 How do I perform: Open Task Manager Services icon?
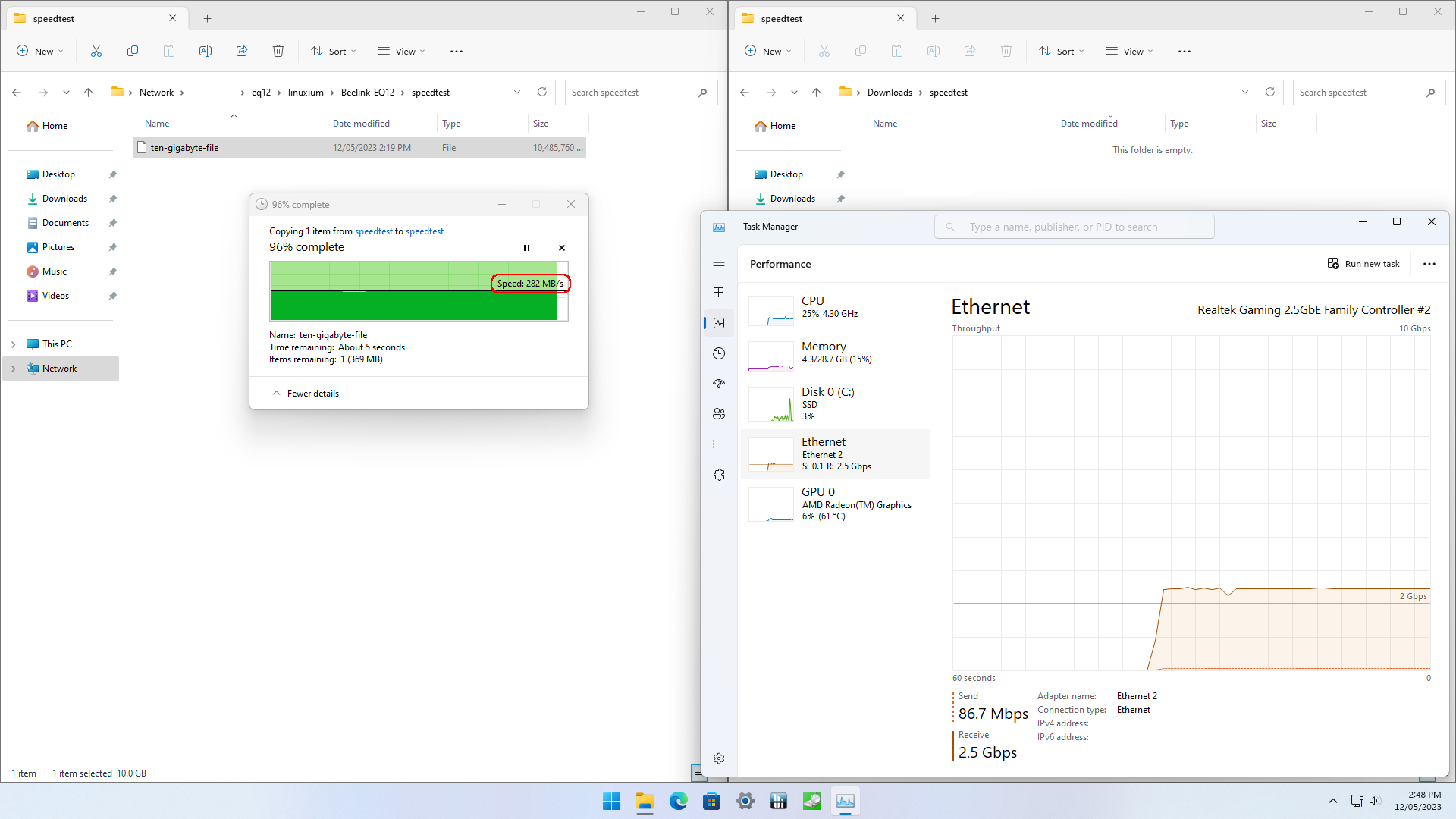[x=719, y=475]
